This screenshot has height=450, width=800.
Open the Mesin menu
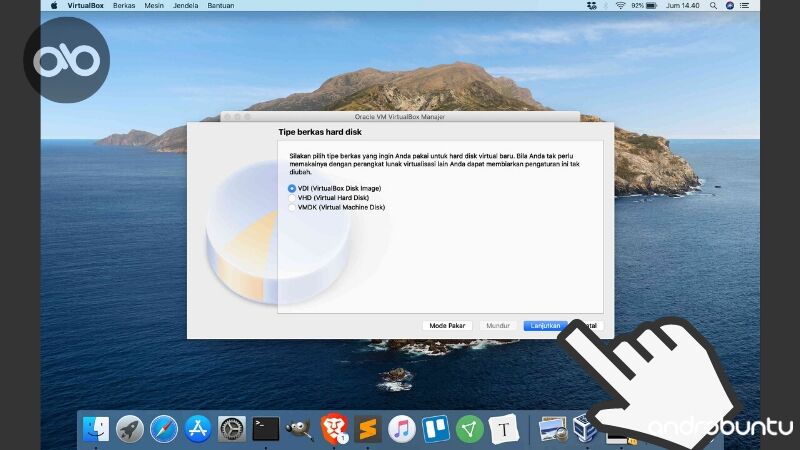154,6
